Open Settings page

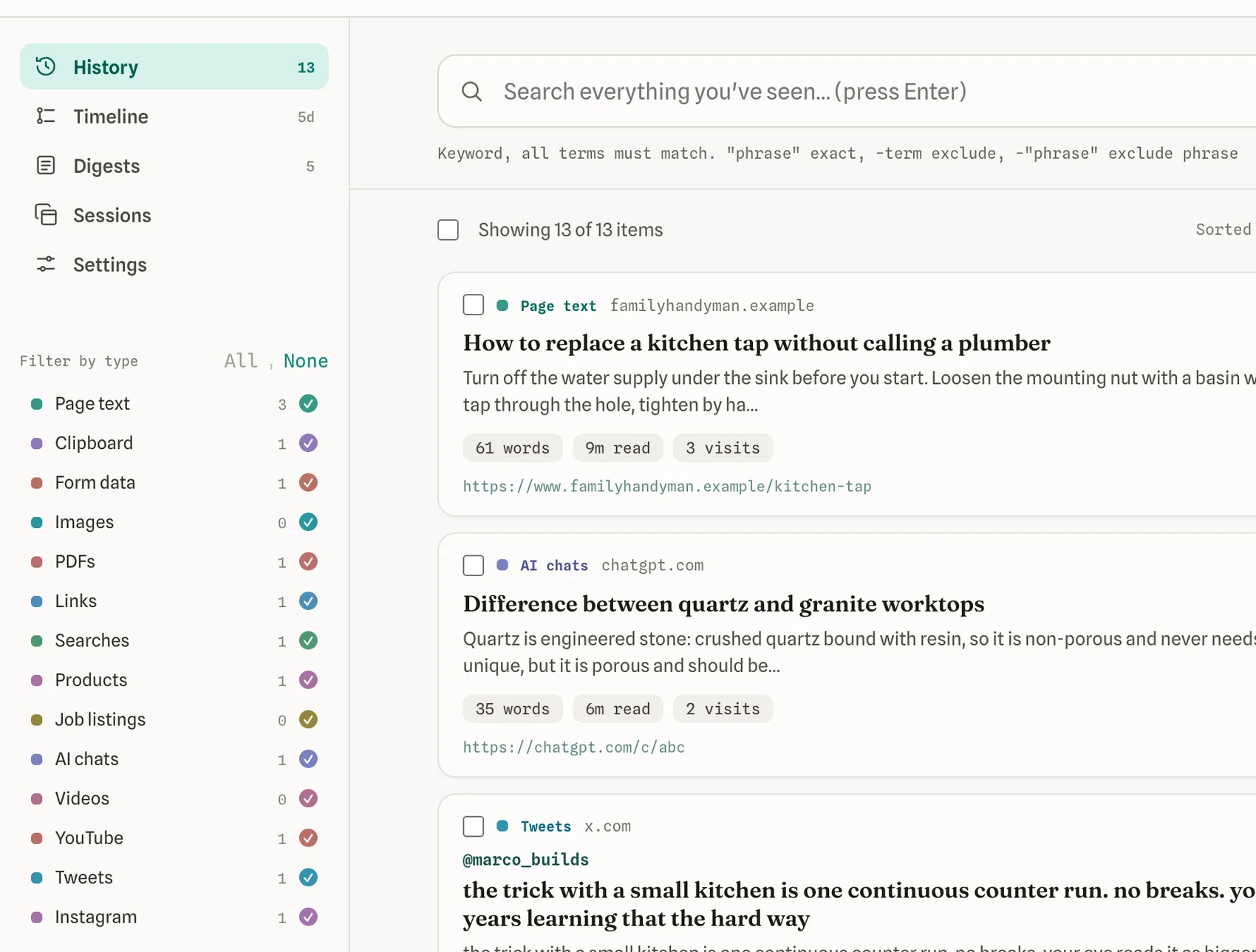[174, 264]
